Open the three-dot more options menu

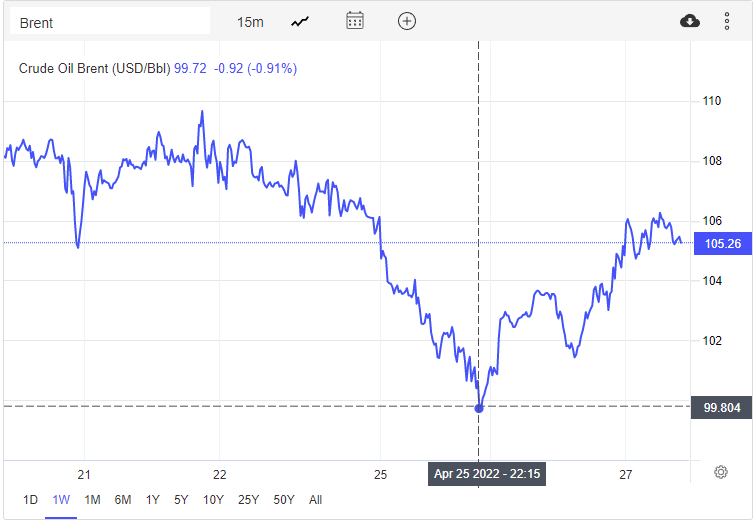[x=727, y=21]
